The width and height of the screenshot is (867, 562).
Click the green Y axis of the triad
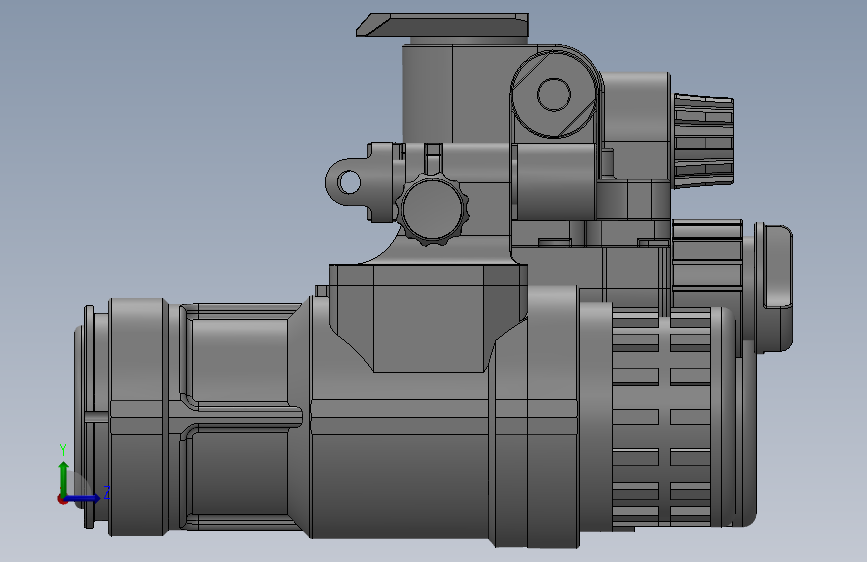tap(64, 478)
